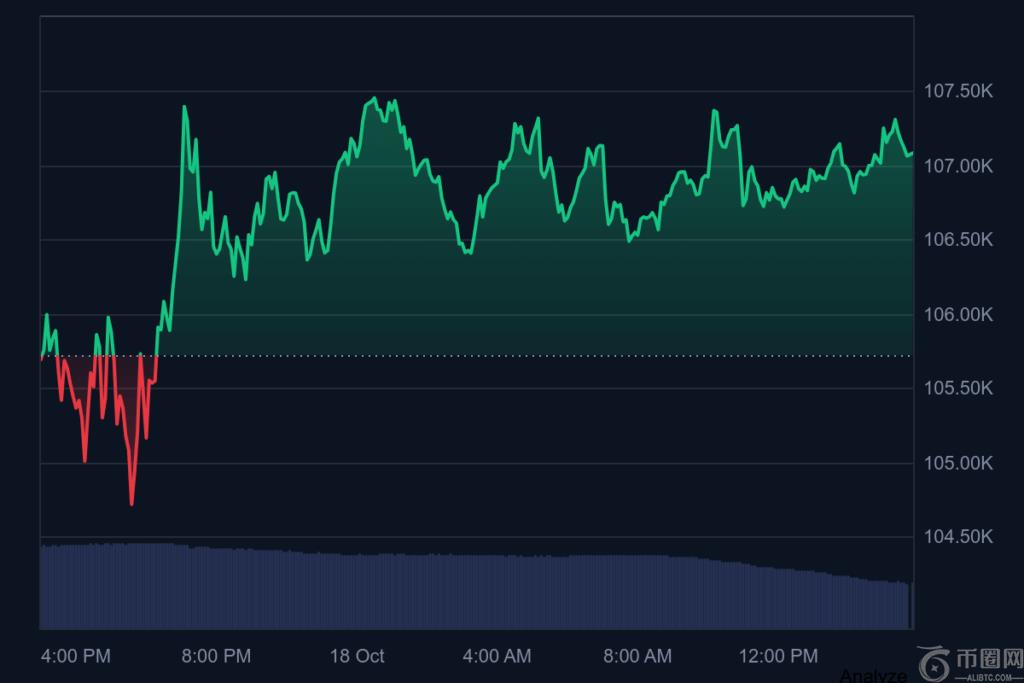Click the last short volume bar at right edge
The width and height of the screenshot is (1024, 683).
coord(910,606)
